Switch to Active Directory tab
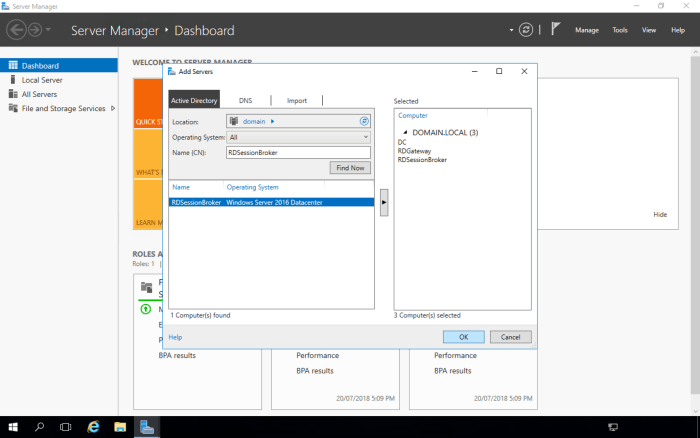The height and width of the screenshot is (438, 700). tap(194, 100)
